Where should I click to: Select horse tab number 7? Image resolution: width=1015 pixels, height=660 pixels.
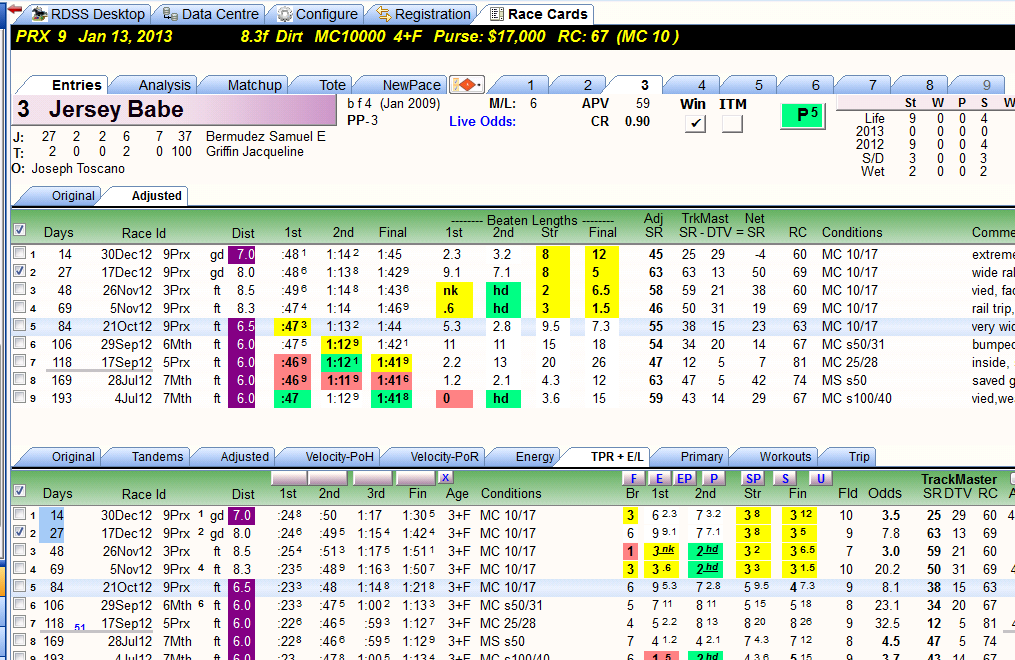(x=872, y=85)
